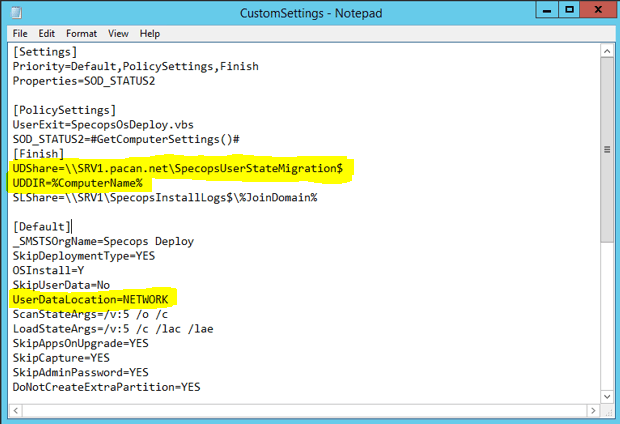Click the horizontal scrollbar track
The width and height of the screenshot is (620, 424).
(x=304, y=411)
